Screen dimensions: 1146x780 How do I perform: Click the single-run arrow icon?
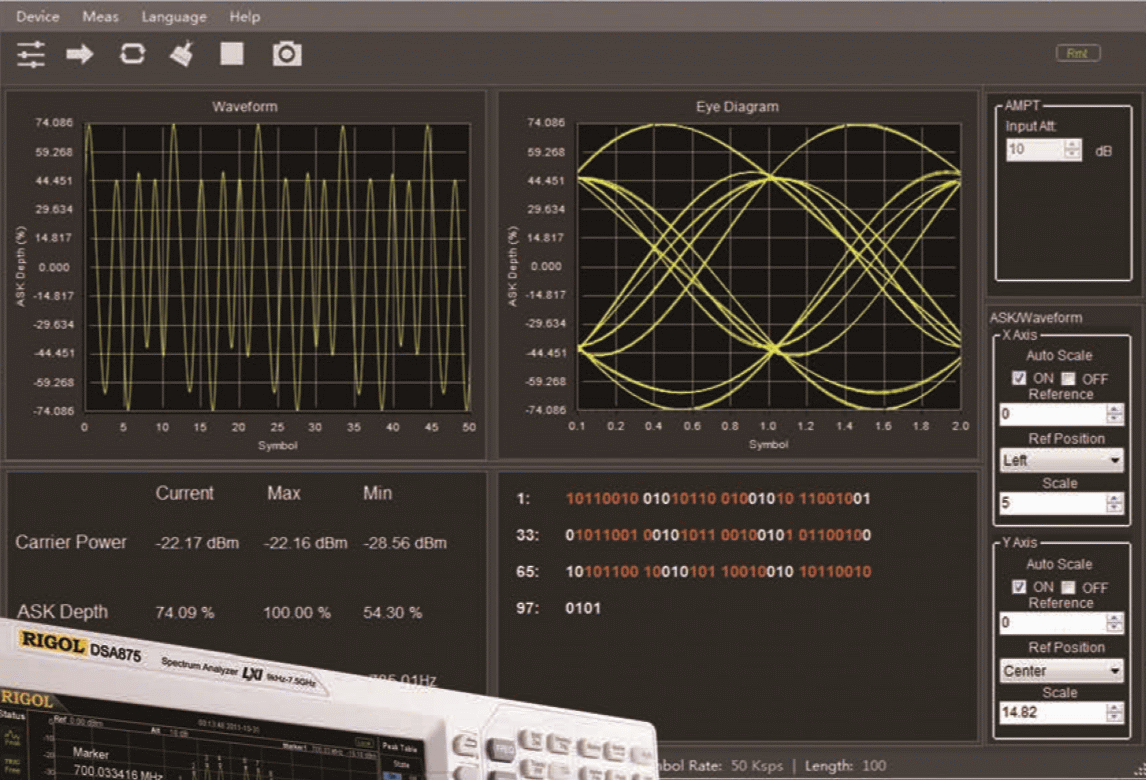(x=80, y=54)
